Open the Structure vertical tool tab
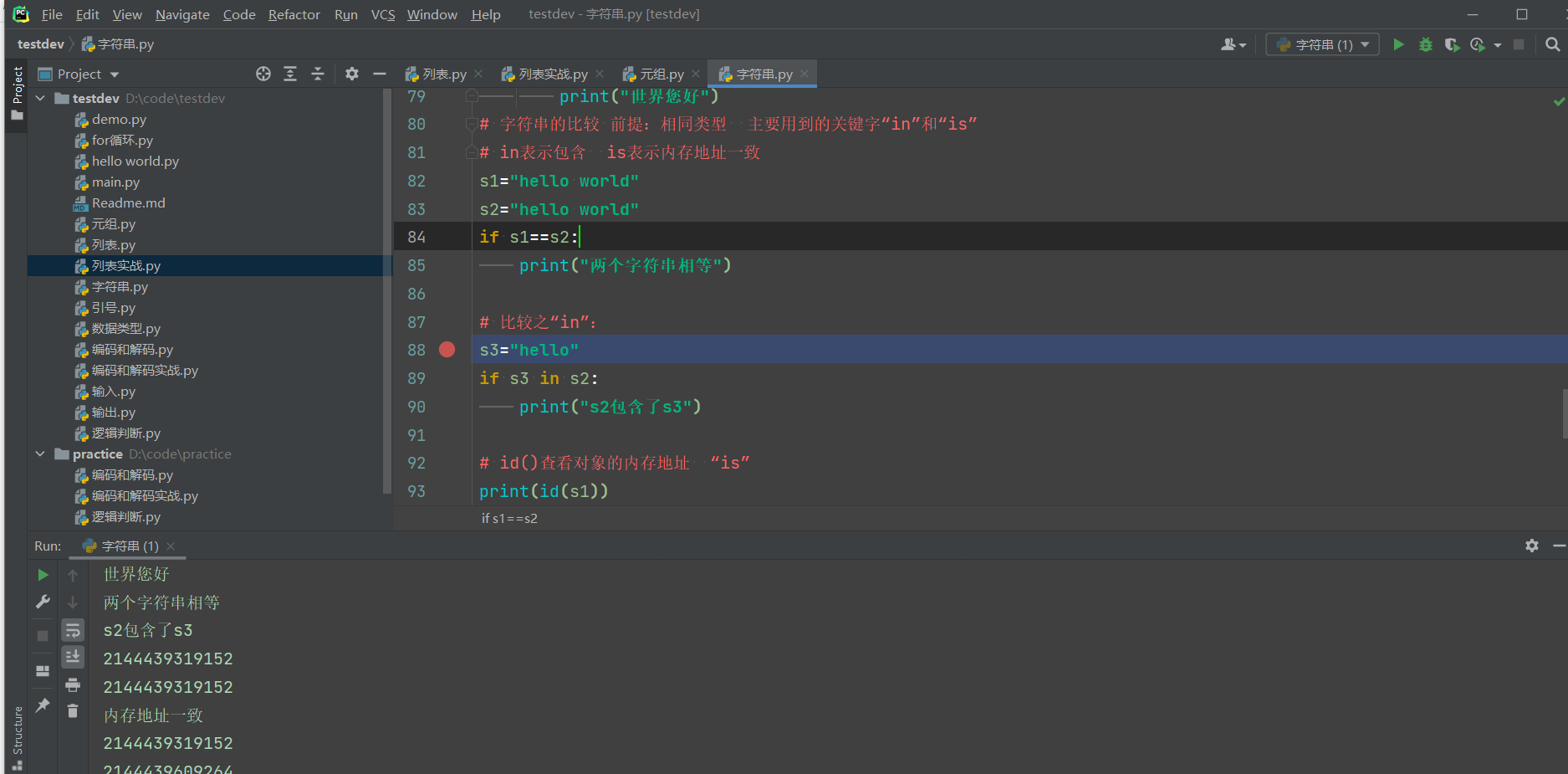Viewport: 1568px width, 774px height. (x=18, y=738)
